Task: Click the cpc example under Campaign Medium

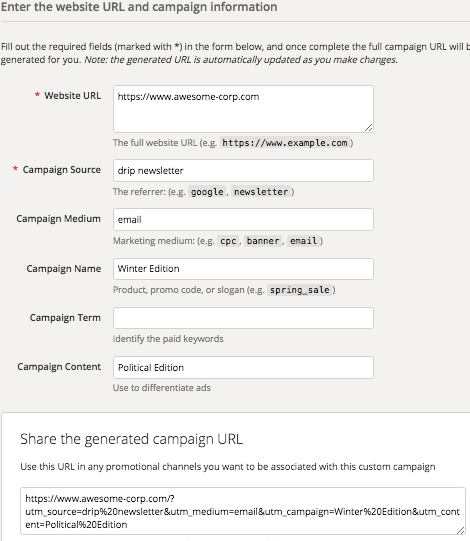Action: tap(228, 241)
